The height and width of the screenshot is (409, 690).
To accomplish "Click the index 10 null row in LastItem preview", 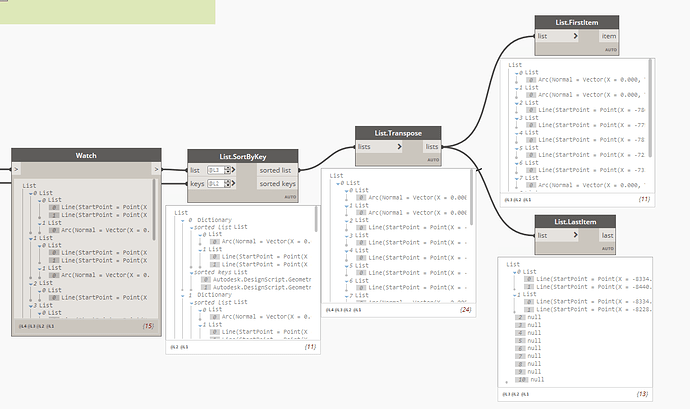I will 530,380.
